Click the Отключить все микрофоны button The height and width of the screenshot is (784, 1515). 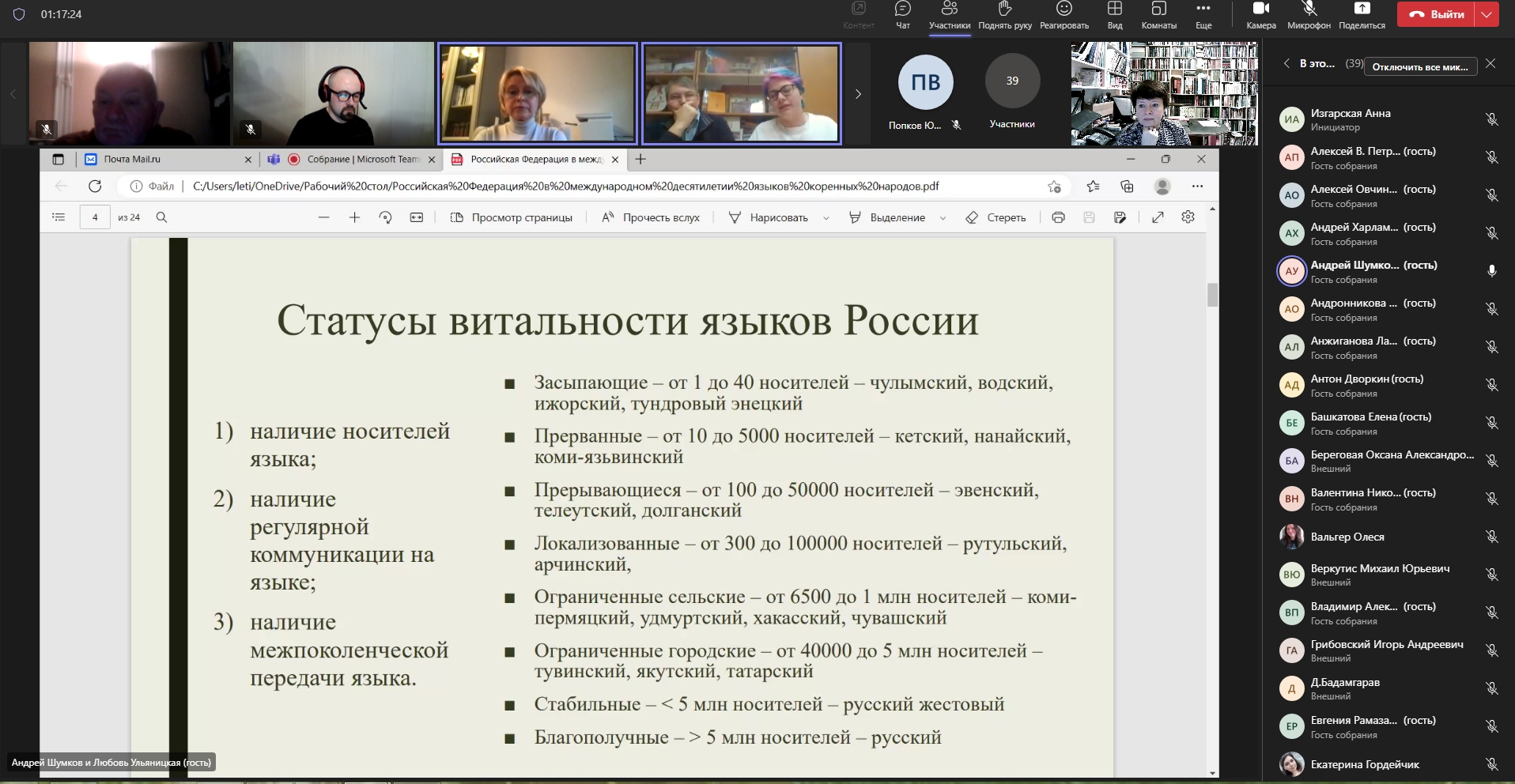[x=1420, y=66]
